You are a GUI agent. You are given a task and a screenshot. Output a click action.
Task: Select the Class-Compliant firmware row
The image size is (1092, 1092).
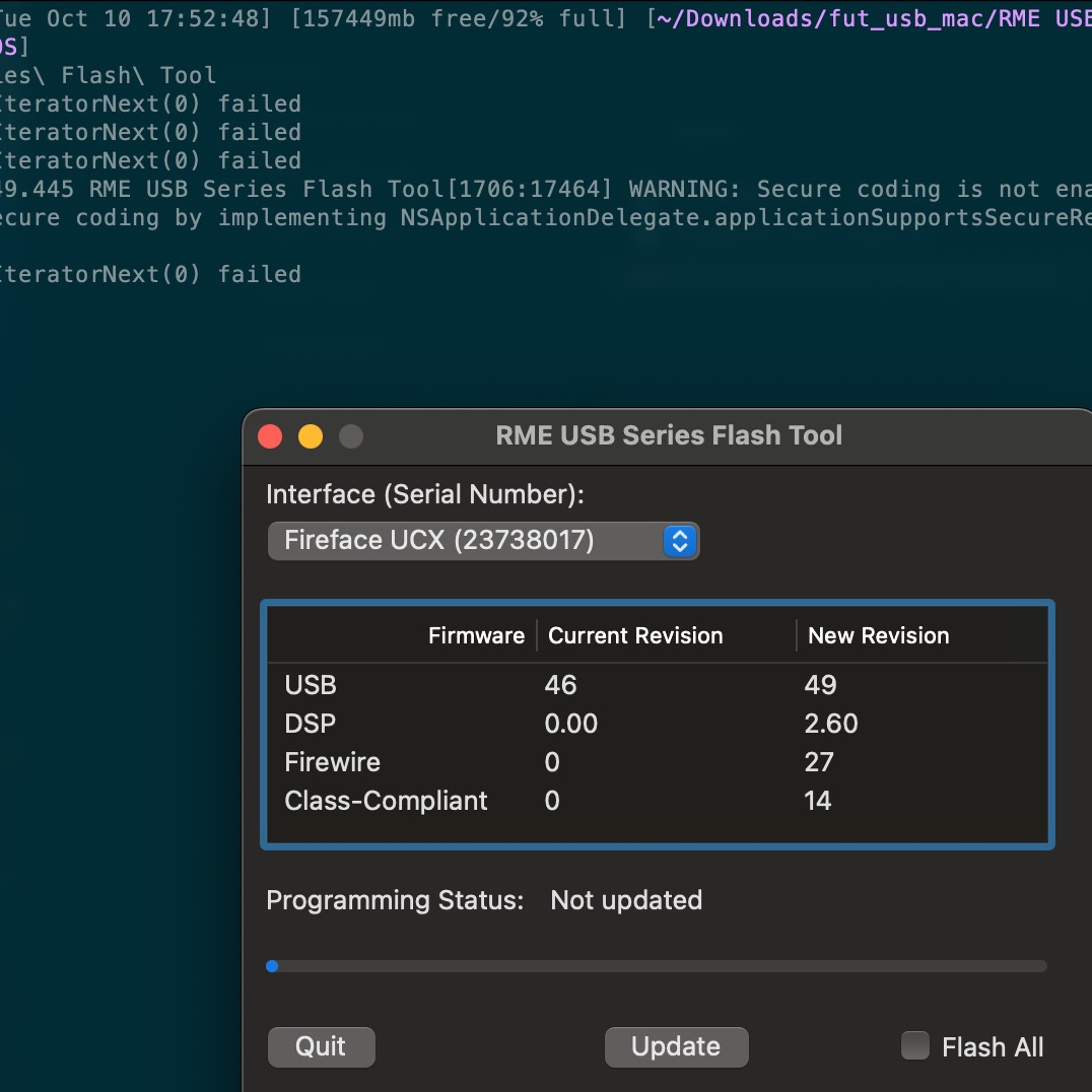(657, 800)
